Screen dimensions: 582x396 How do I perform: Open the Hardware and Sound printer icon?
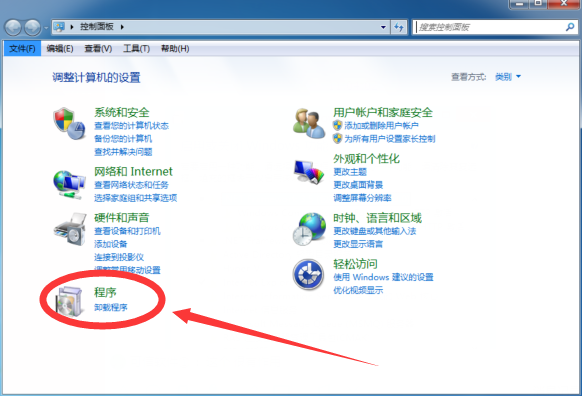pos(70,229)
